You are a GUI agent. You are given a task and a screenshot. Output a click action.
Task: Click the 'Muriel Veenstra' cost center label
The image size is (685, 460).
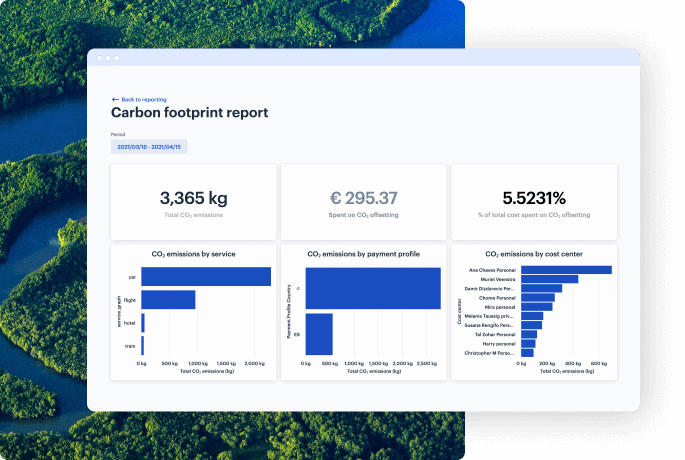(x=498, y=279)
